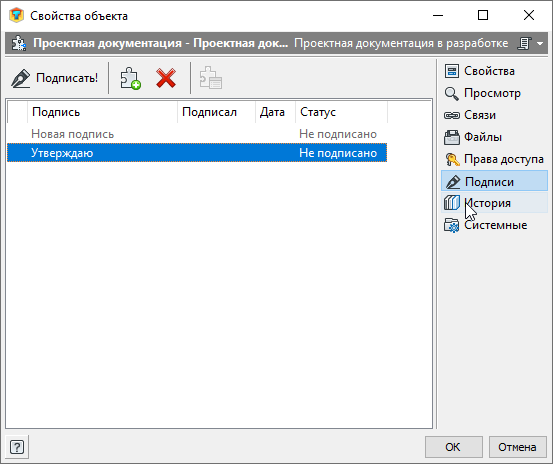The width and height of the screenshot is (553, 464).
Task: Delete the signature using the red X icon
Action: [166, 78]
